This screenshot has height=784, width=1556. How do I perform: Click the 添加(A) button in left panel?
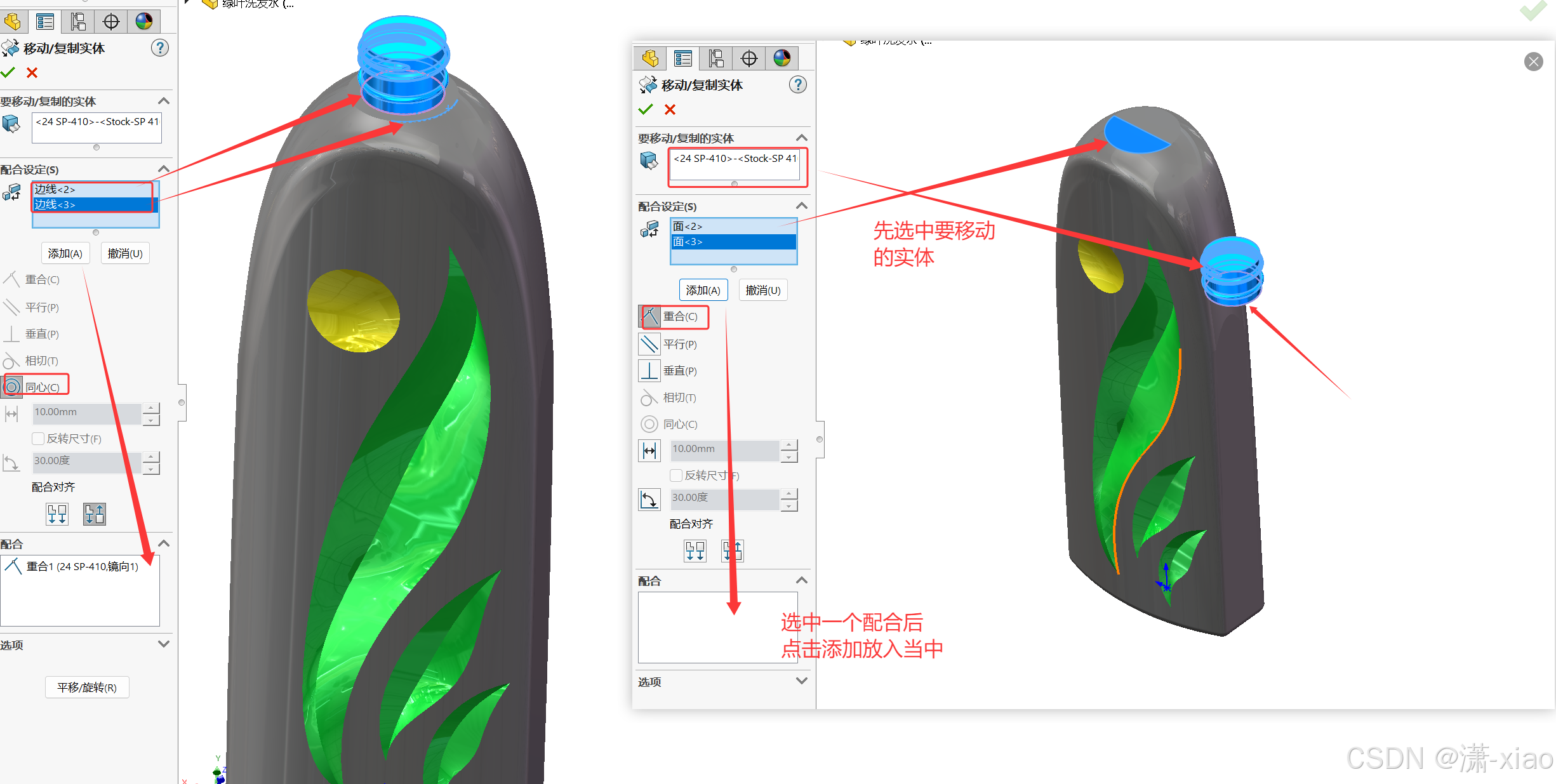65,253
